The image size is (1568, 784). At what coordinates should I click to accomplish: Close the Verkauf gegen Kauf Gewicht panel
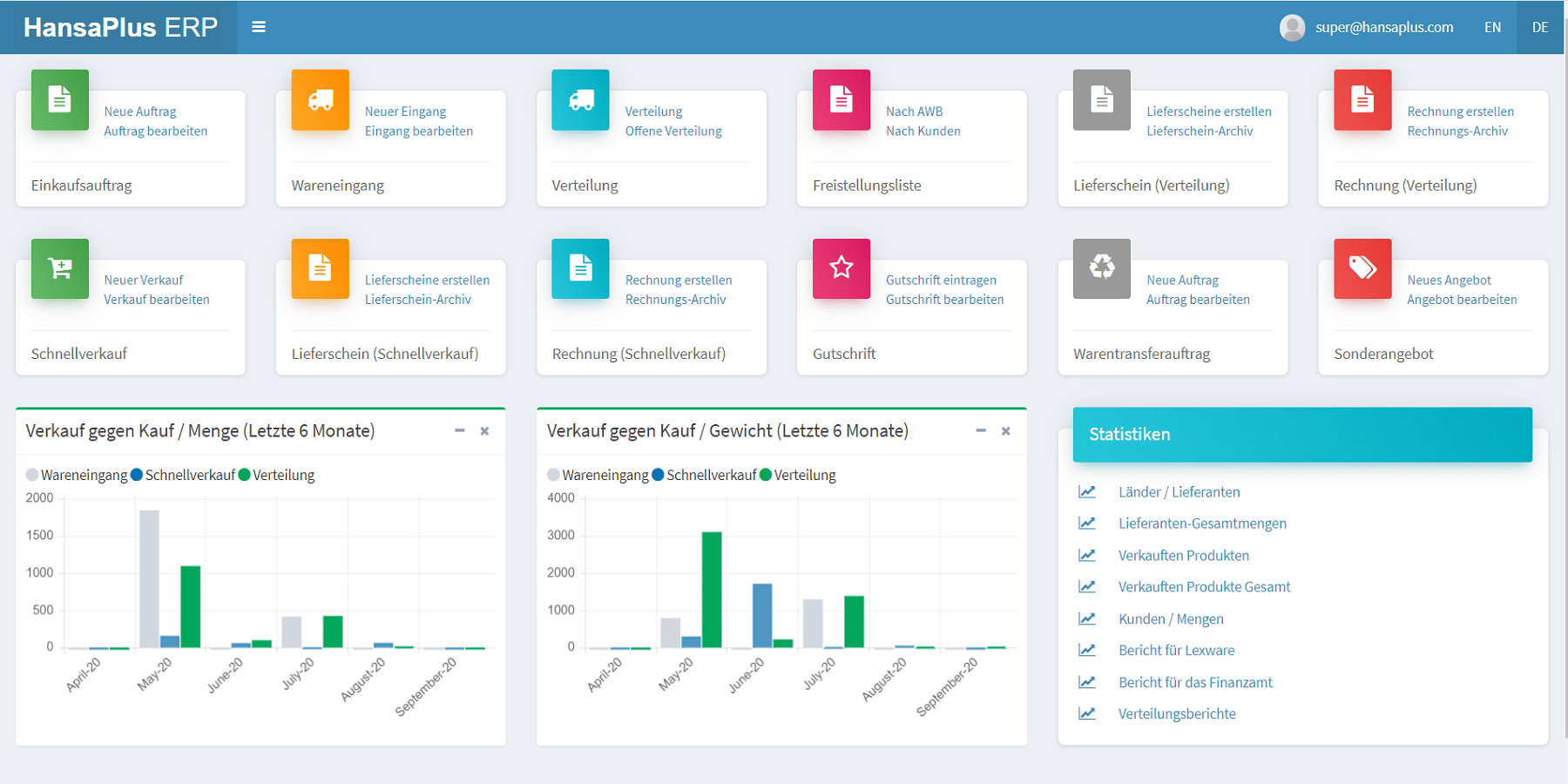[1005, 431]
